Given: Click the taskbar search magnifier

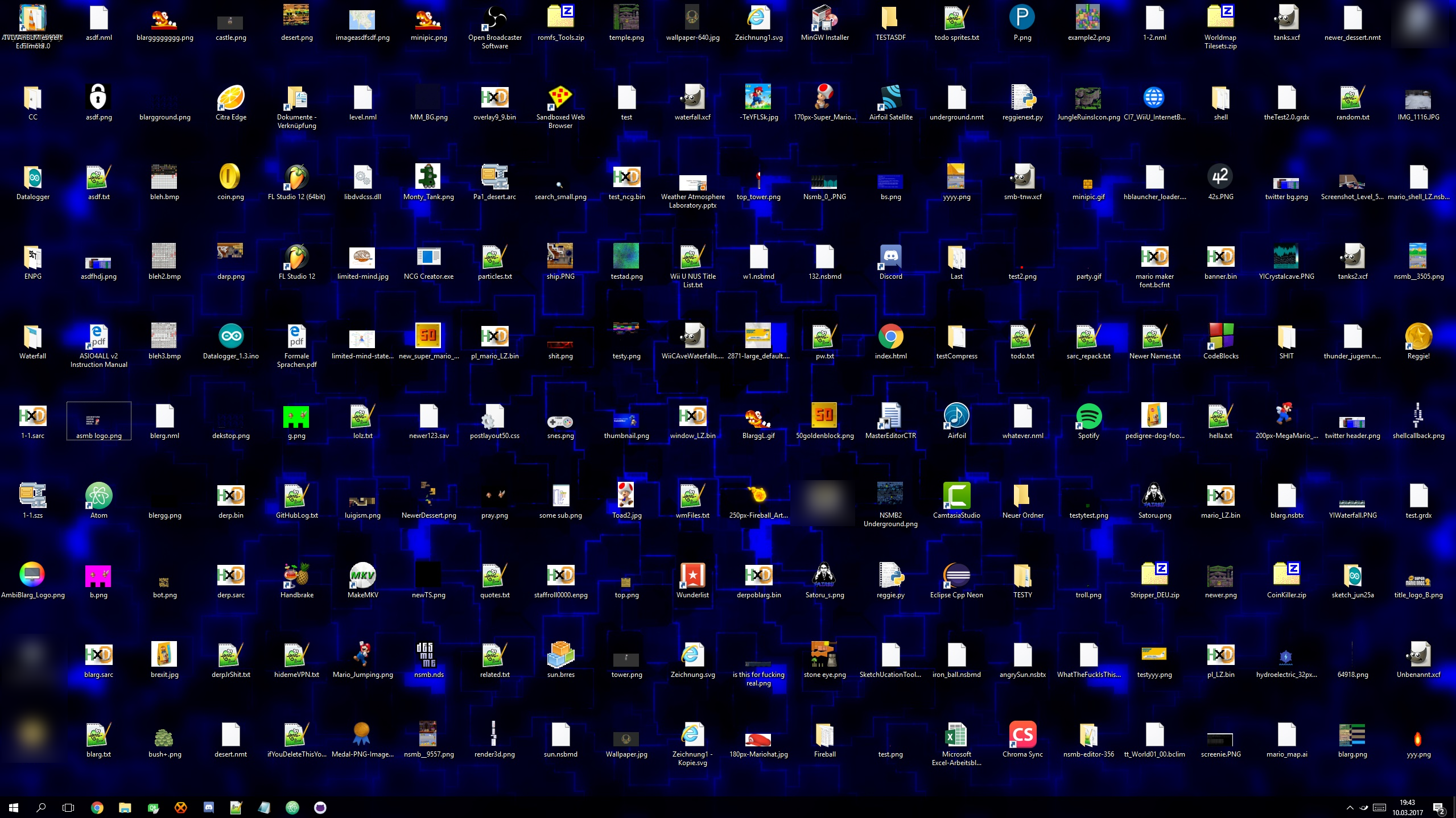Looking at the screenshot, I should [x=41, y=807].
